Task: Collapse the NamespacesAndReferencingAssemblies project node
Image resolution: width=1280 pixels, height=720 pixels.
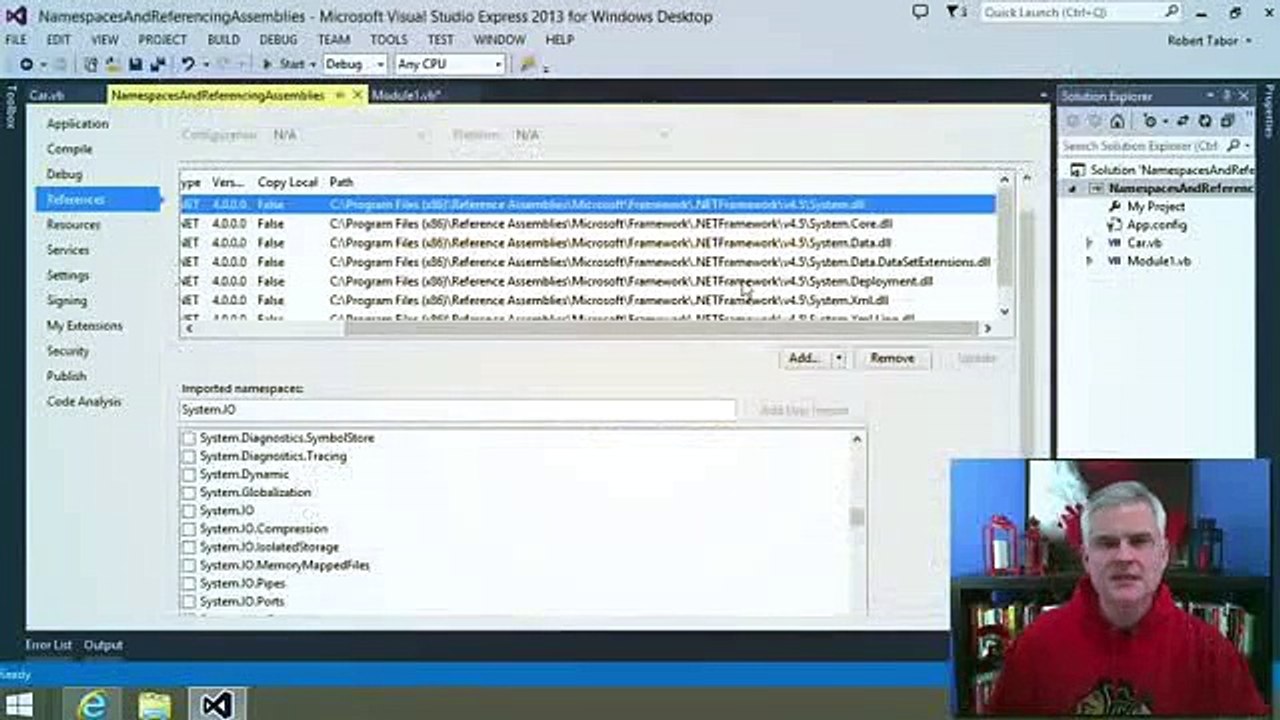Action: pyautogui.click(x=1074, y=188)
